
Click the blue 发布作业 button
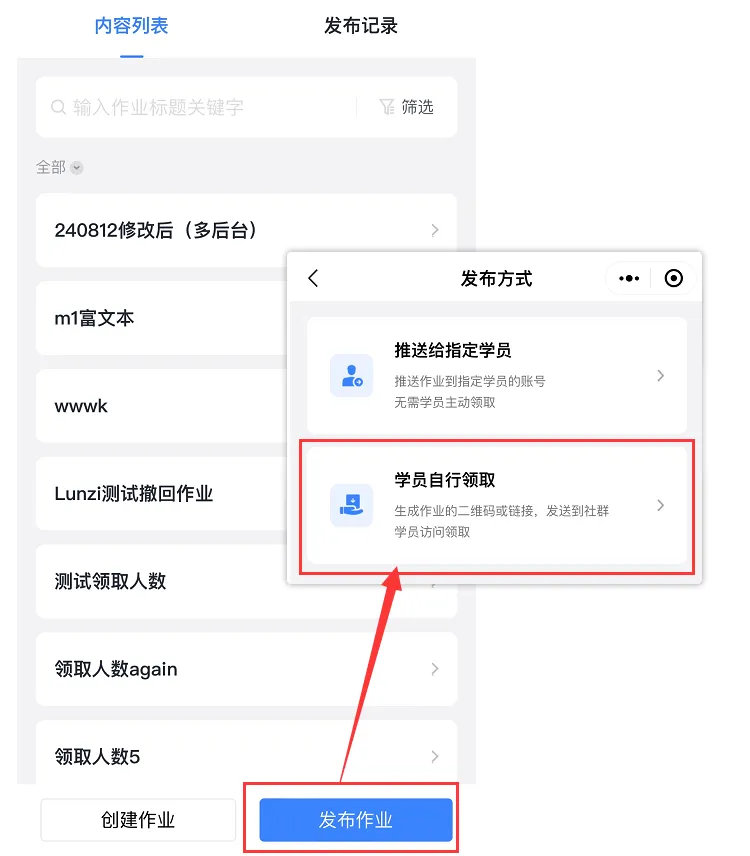click(x=356, y=820)
